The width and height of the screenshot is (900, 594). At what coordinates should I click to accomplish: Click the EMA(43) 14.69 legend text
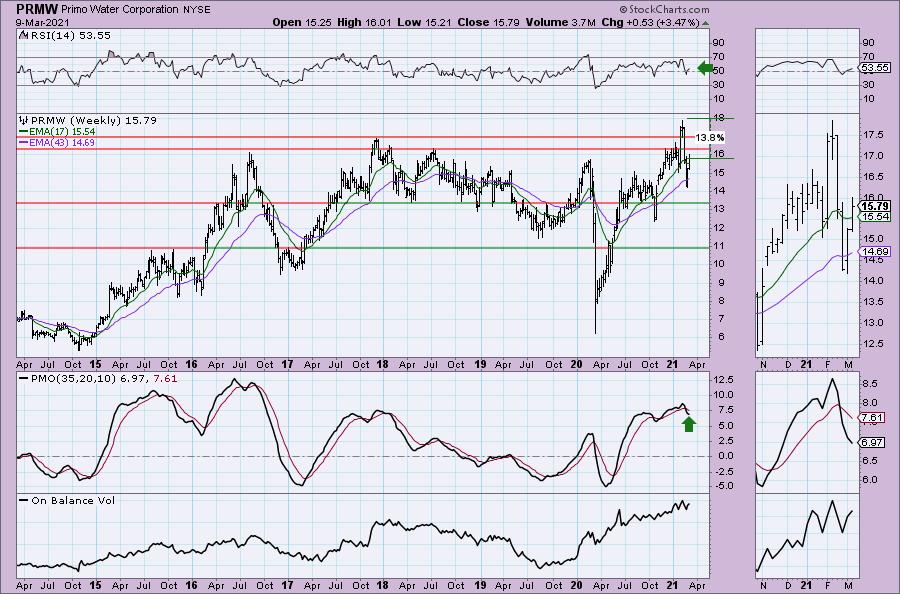click(62, 142)
